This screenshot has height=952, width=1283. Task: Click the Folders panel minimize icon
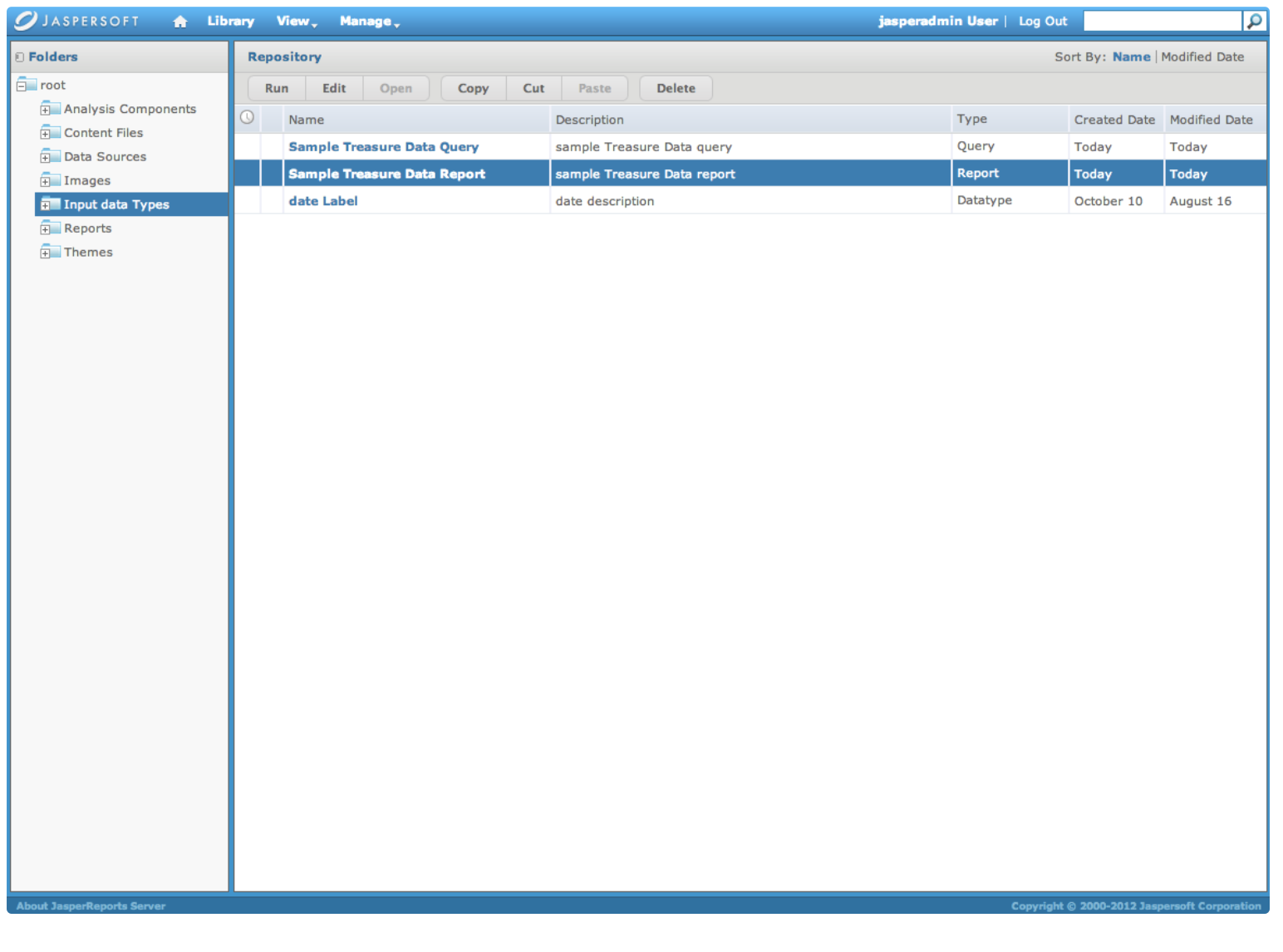pyautogui.click(x=19, y=57)
